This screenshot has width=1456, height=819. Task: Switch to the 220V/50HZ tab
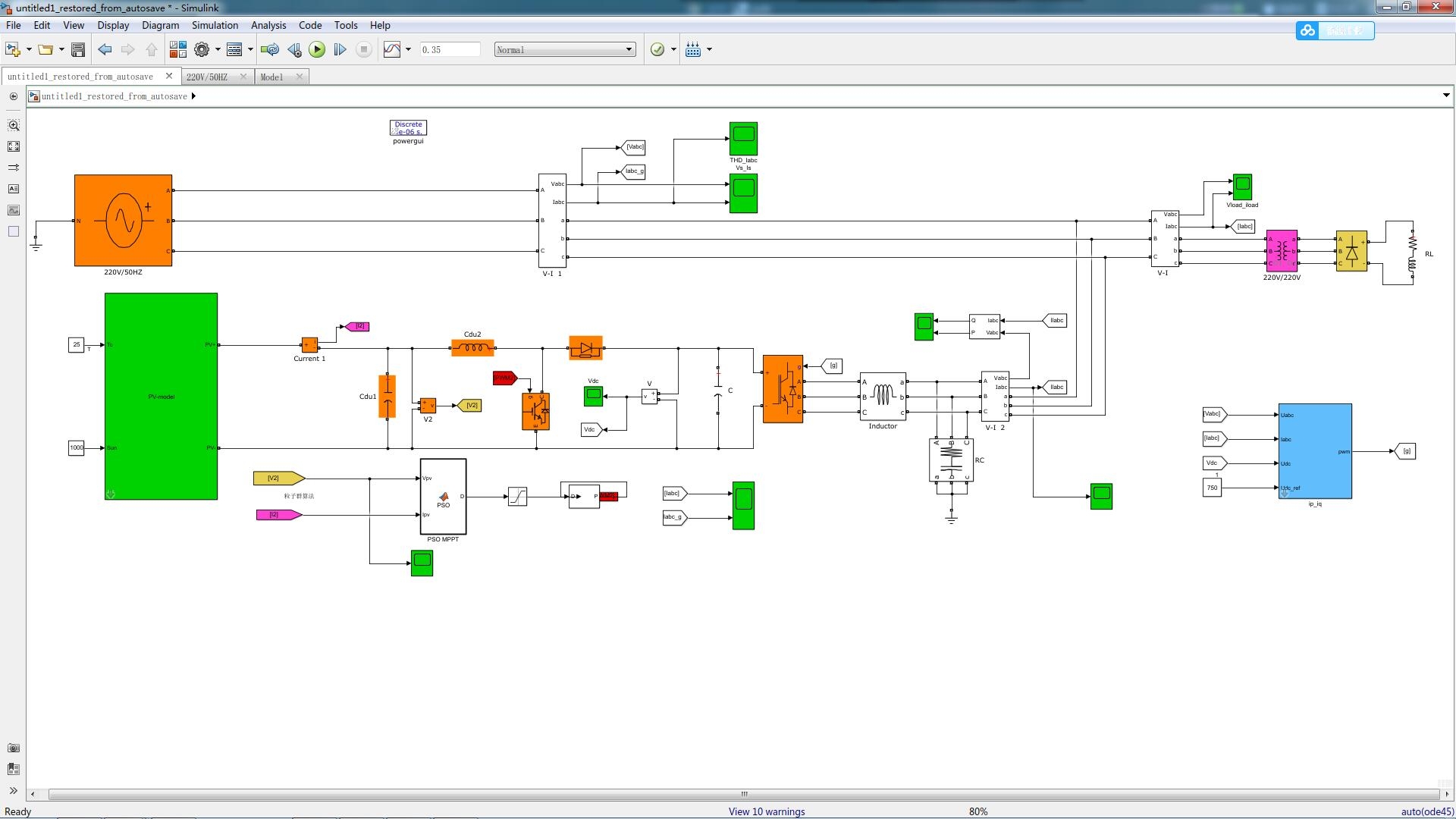(x=207, y=77)
